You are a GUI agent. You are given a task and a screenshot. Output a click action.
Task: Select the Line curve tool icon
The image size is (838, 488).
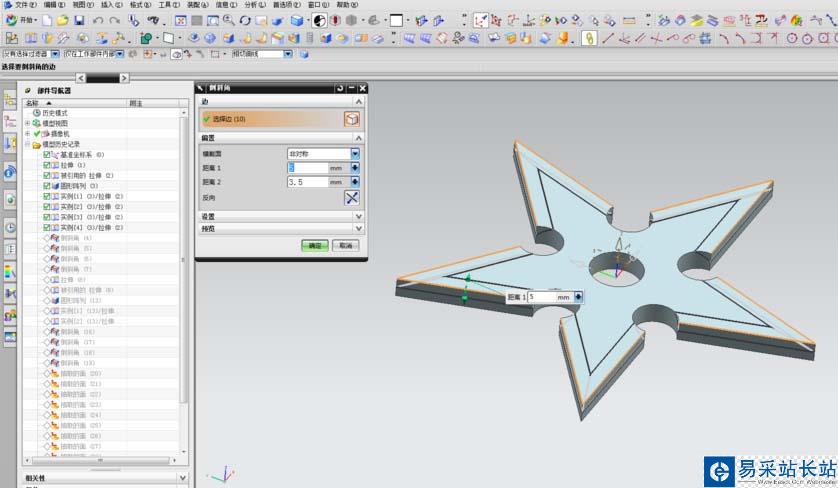608,38
